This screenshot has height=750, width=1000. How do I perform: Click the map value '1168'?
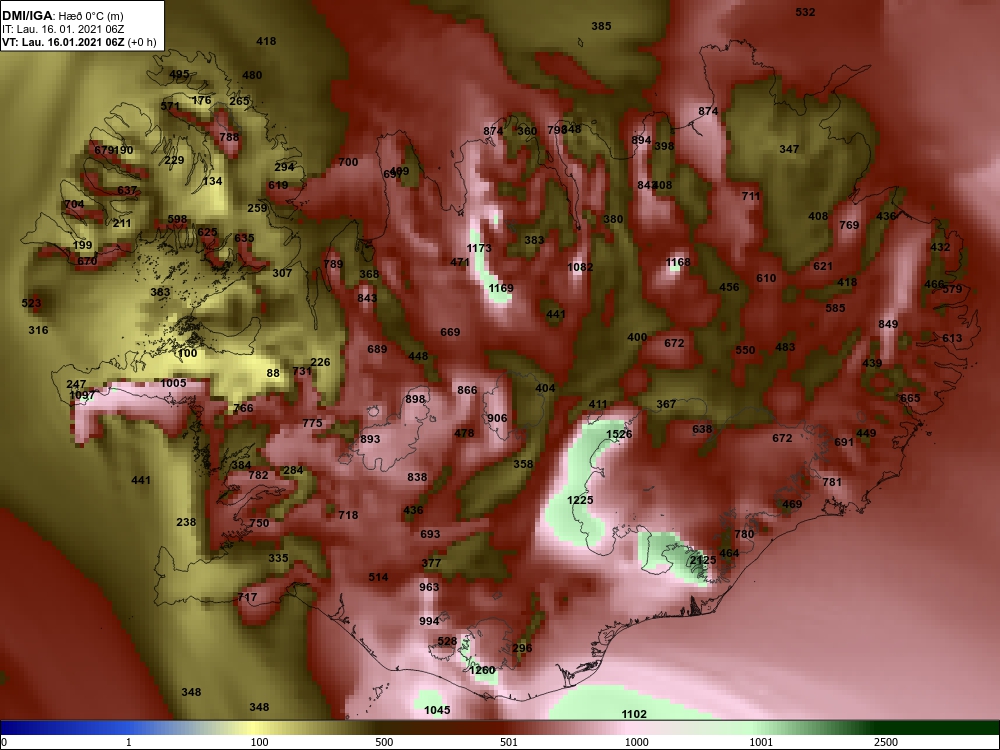coord(678,262)
